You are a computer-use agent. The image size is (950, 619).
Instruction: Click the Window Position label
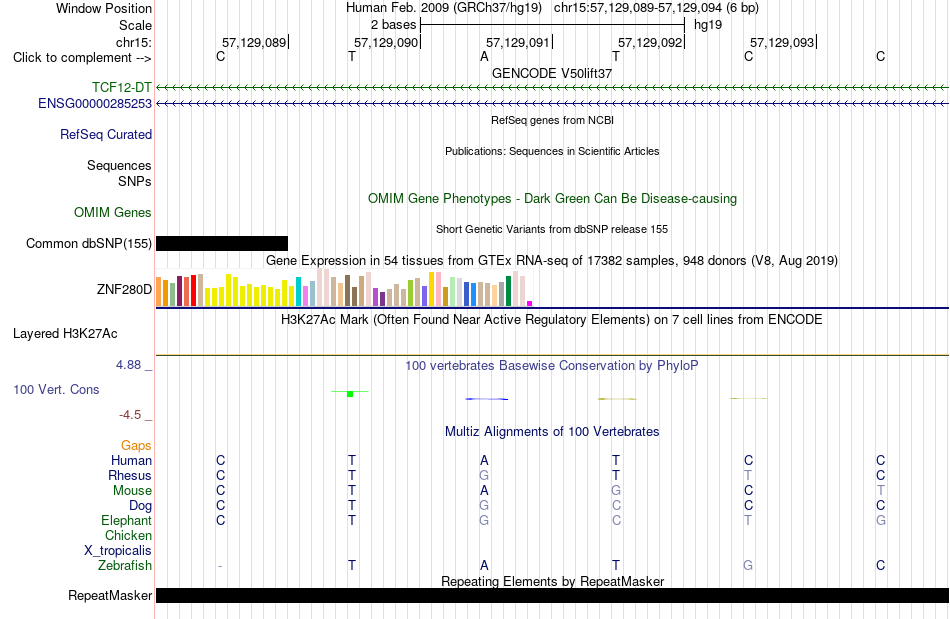[x=104, y=8]
